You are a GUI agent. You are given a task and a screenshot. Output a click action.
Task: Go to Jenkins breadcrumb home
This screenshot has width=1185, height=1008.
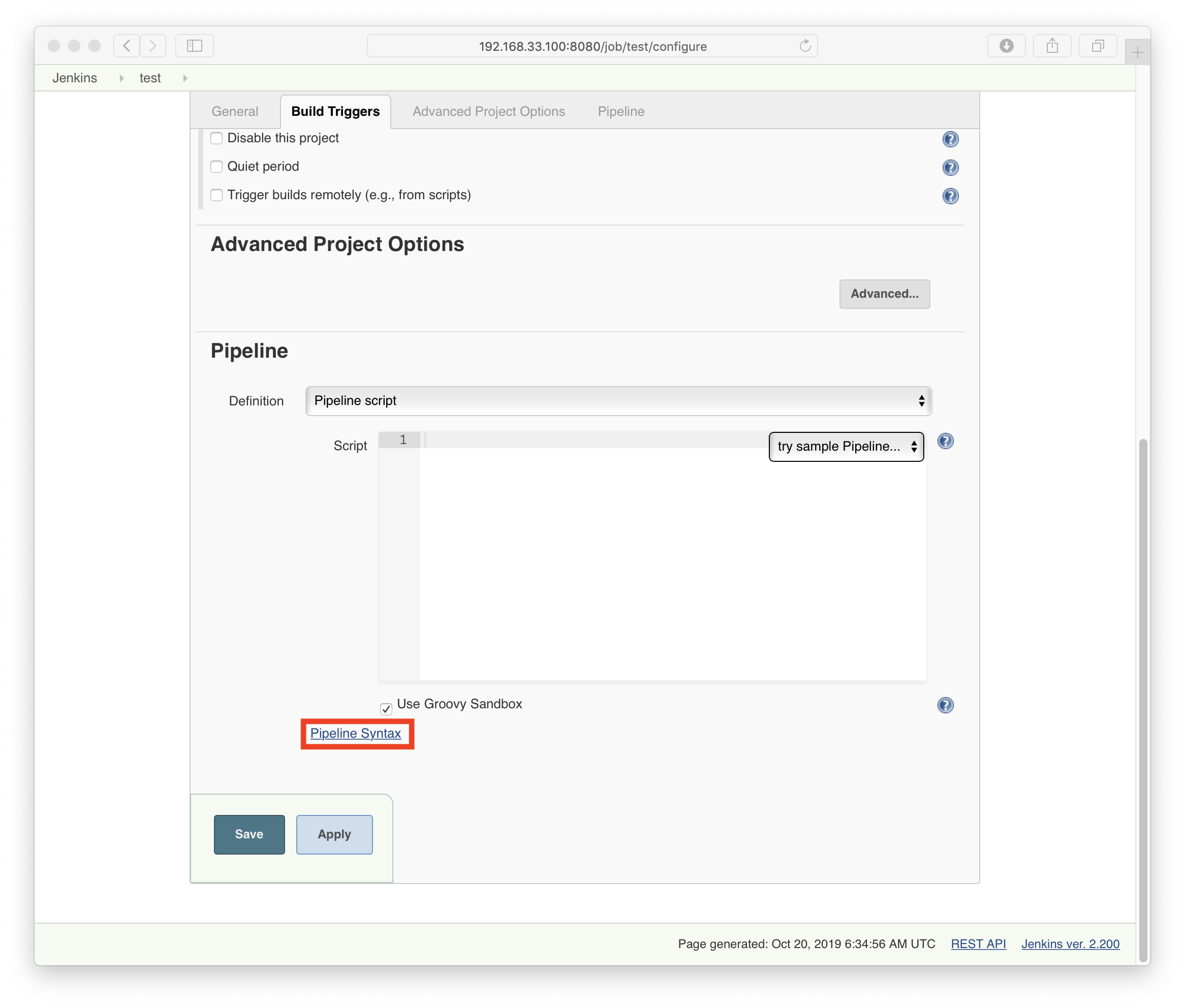click(75, 78)
